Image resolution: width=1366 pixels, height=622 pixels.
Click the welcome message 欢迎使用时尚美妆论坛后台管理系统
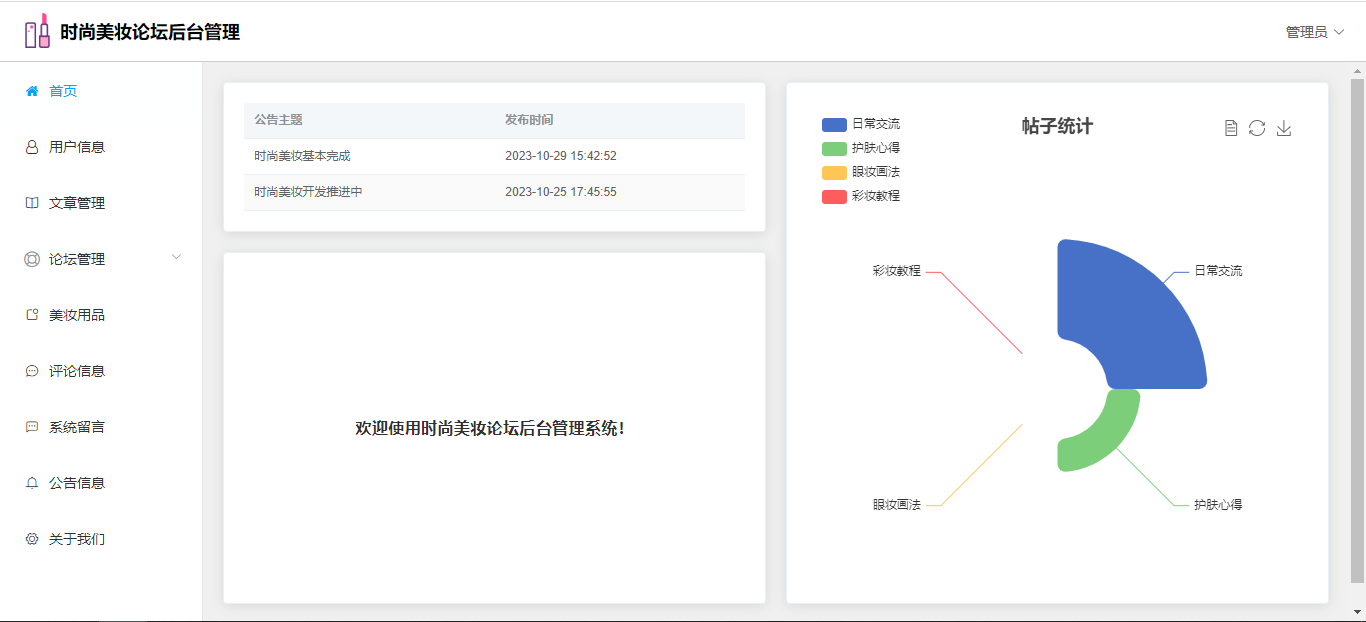point(490,428)
